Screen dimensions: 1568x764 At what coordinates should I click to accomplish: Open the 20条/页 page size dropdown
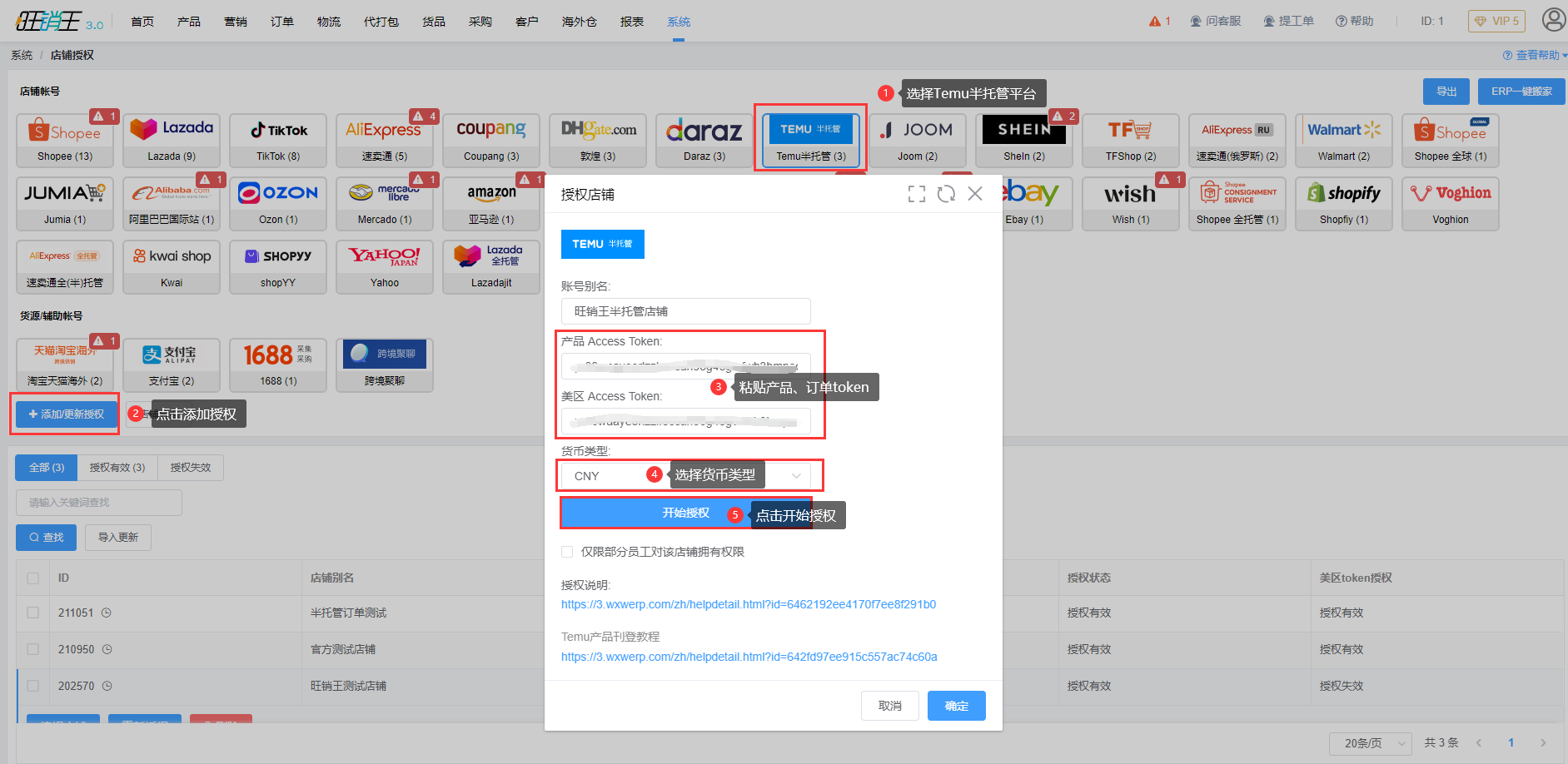[1370, 742]
